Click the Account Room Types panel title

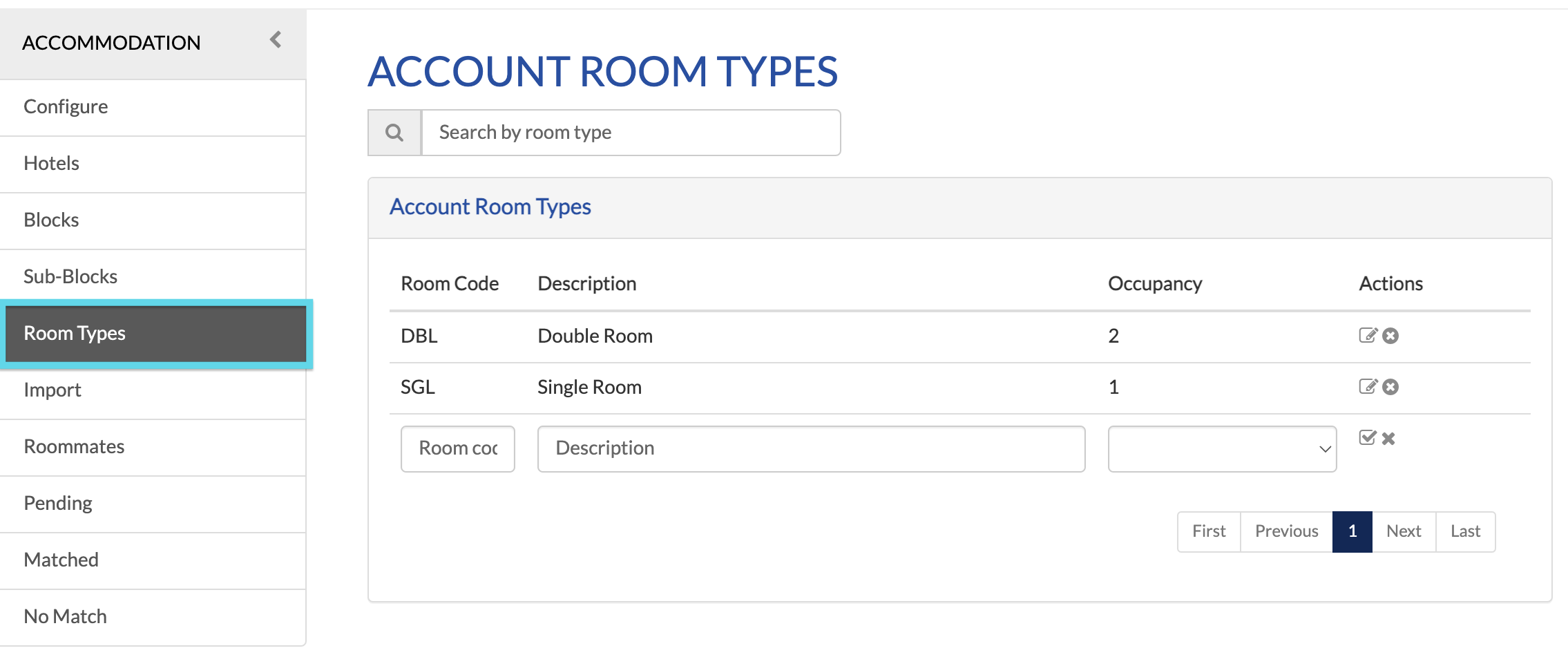click(490, 207)
